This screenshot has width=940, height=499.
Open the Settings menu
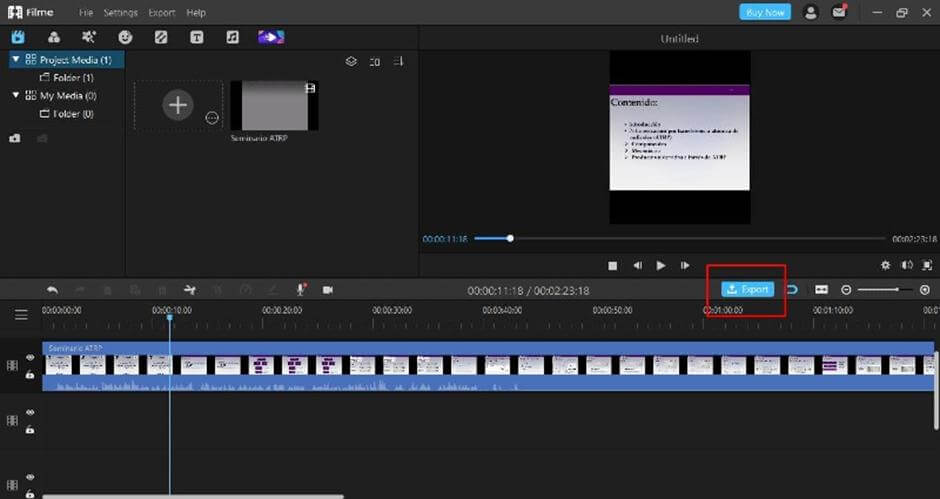pyautogui.click(x=120, y=13)
